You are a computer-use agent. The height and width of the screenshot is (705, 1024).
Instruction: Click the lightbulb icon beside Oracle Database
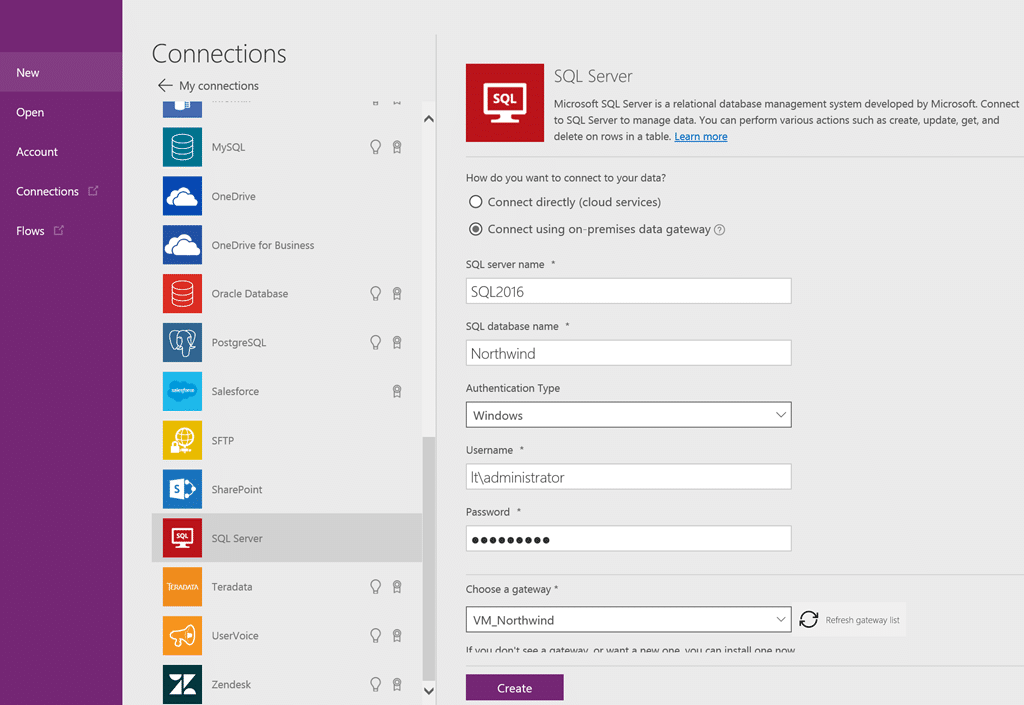(376, 294)
